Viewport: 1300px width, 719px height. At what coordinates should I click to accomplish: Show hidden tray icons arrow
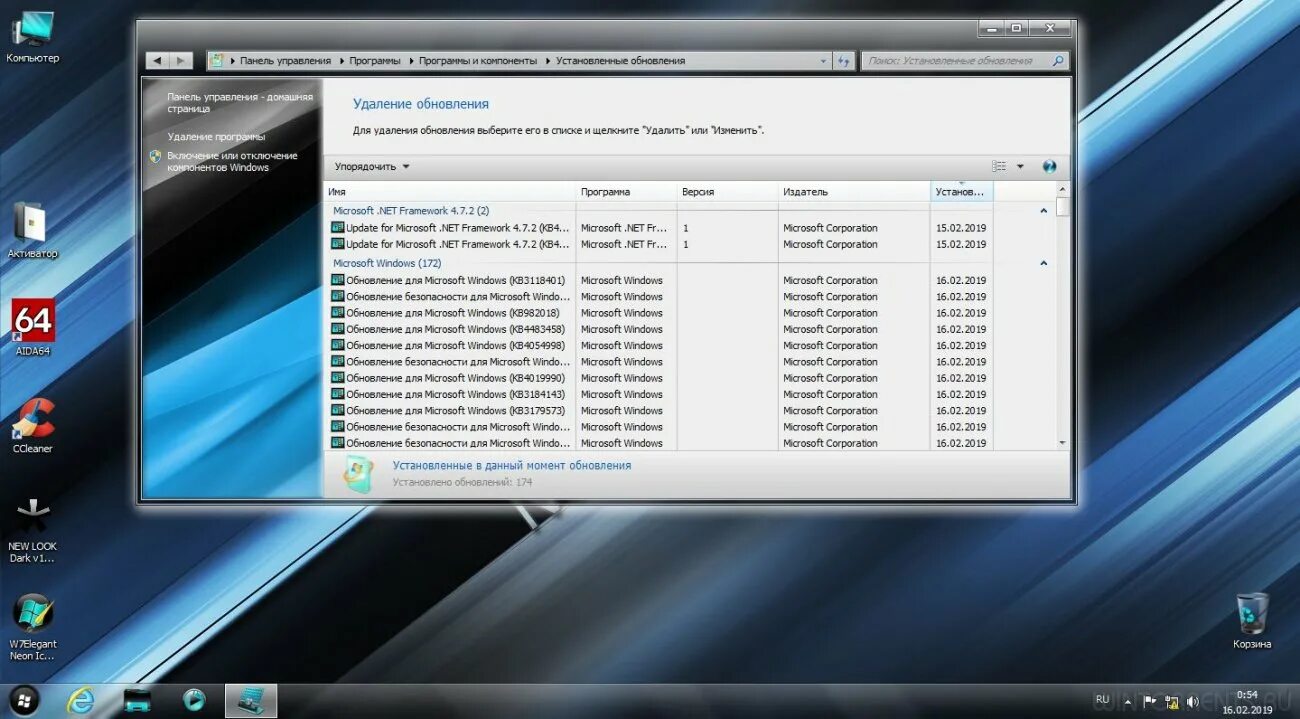[1129, 701]
